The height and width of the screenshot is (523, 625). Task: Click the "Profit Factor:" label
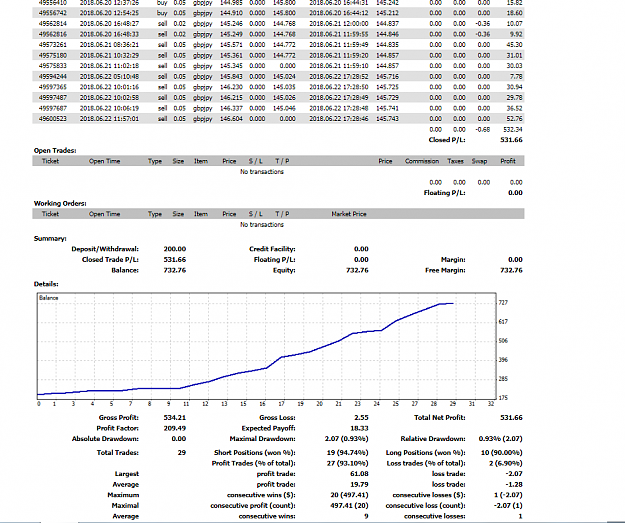click(117, 429)
